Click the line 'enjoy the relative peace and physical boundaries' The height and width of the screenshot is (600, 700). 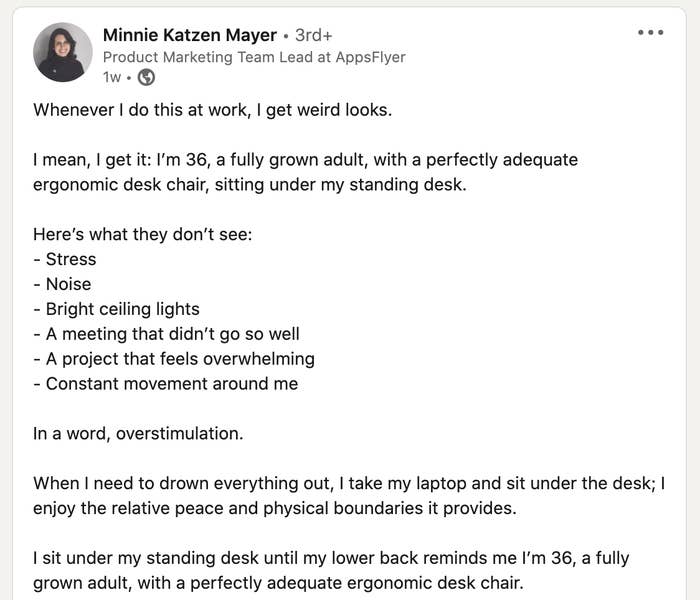[x=275, y=508]
